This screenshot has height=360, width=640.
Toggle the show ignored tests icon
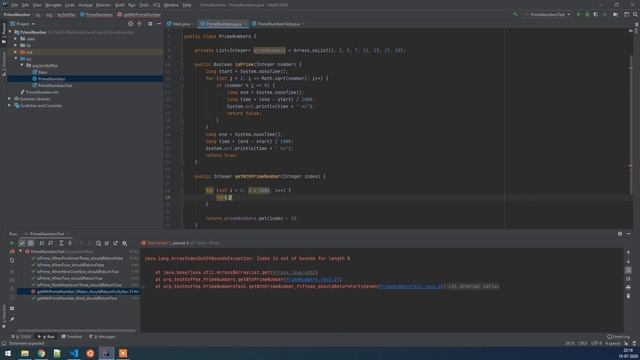click(31, 243)
